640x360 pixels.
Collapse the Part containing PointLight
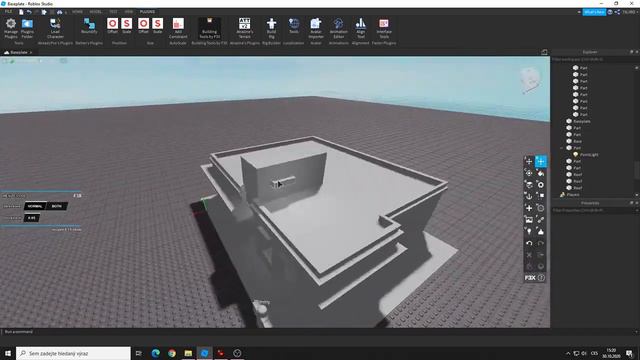[x=562, y=148]
